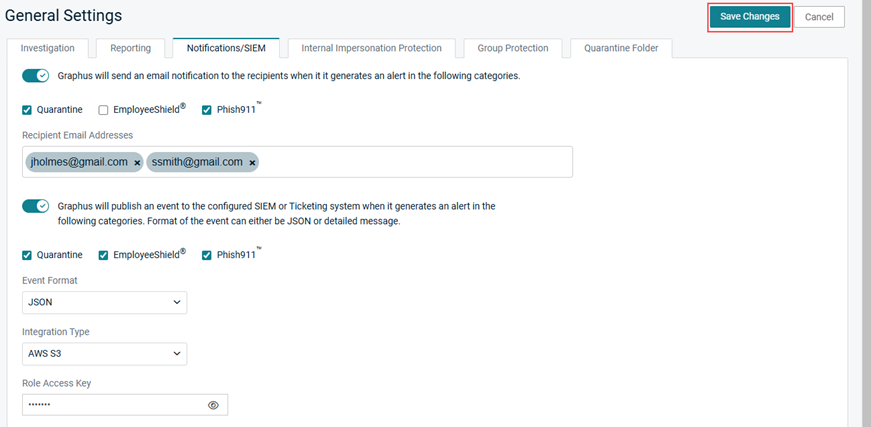Switch to the Investigation tab

[x=48, y=48]
